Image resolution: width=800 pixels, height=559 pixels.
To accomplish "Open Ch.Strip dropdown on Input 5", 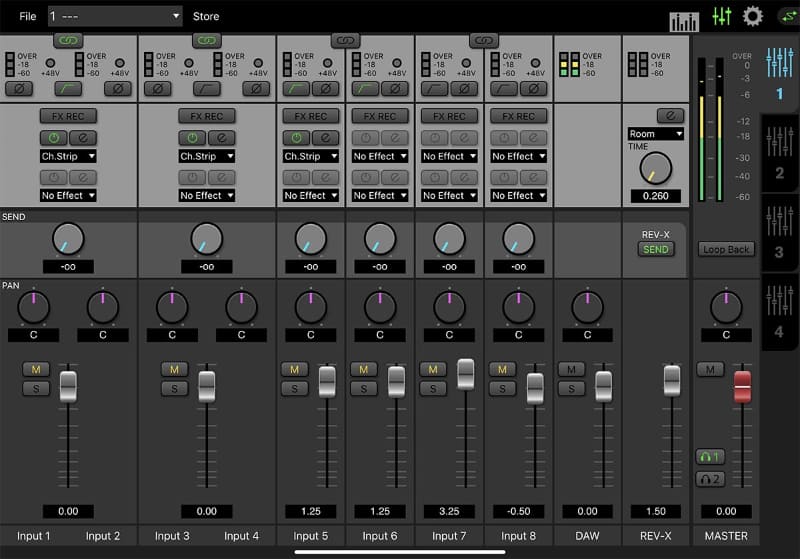I will tap(311, 156).
